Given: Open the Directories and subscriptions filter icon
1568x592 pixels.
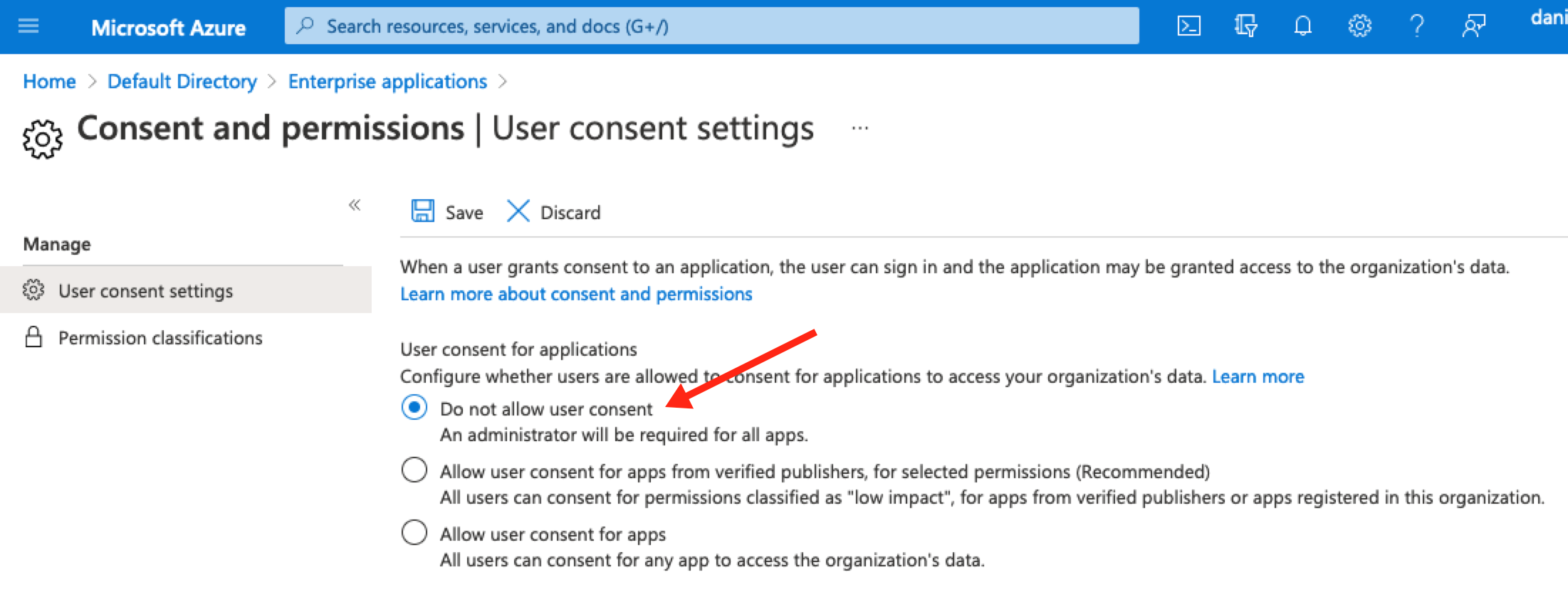Looking at the screenshot, I should [1245, 26].
